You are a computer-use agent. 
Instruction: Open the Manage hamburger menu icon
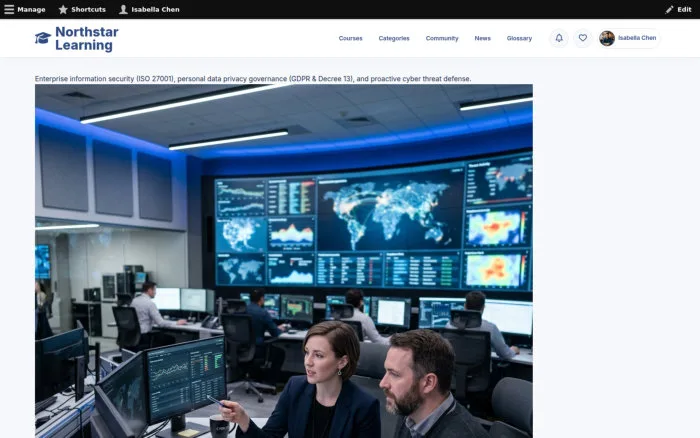tap(9, 9)
